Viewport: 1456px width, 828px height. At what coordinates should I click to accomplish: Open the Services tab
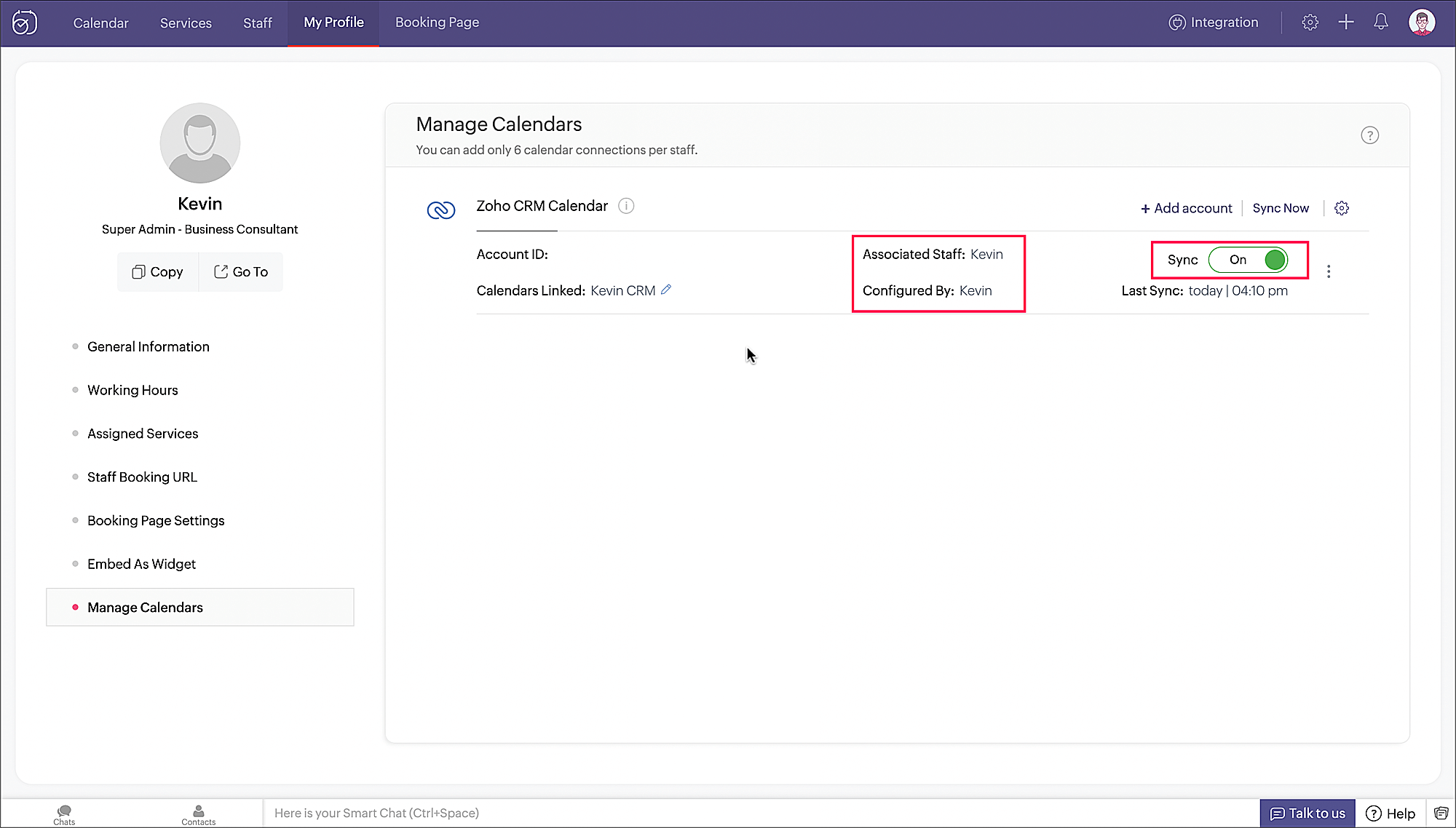[186, 23]
